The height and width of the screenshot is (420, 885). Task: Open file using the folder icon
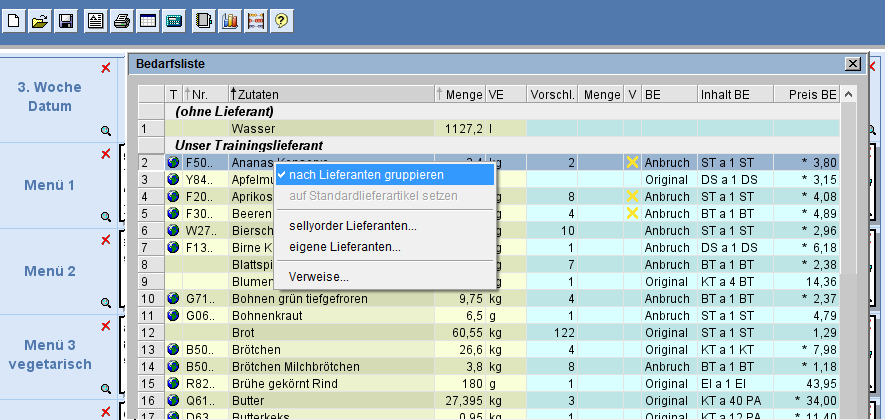[40, 20]
